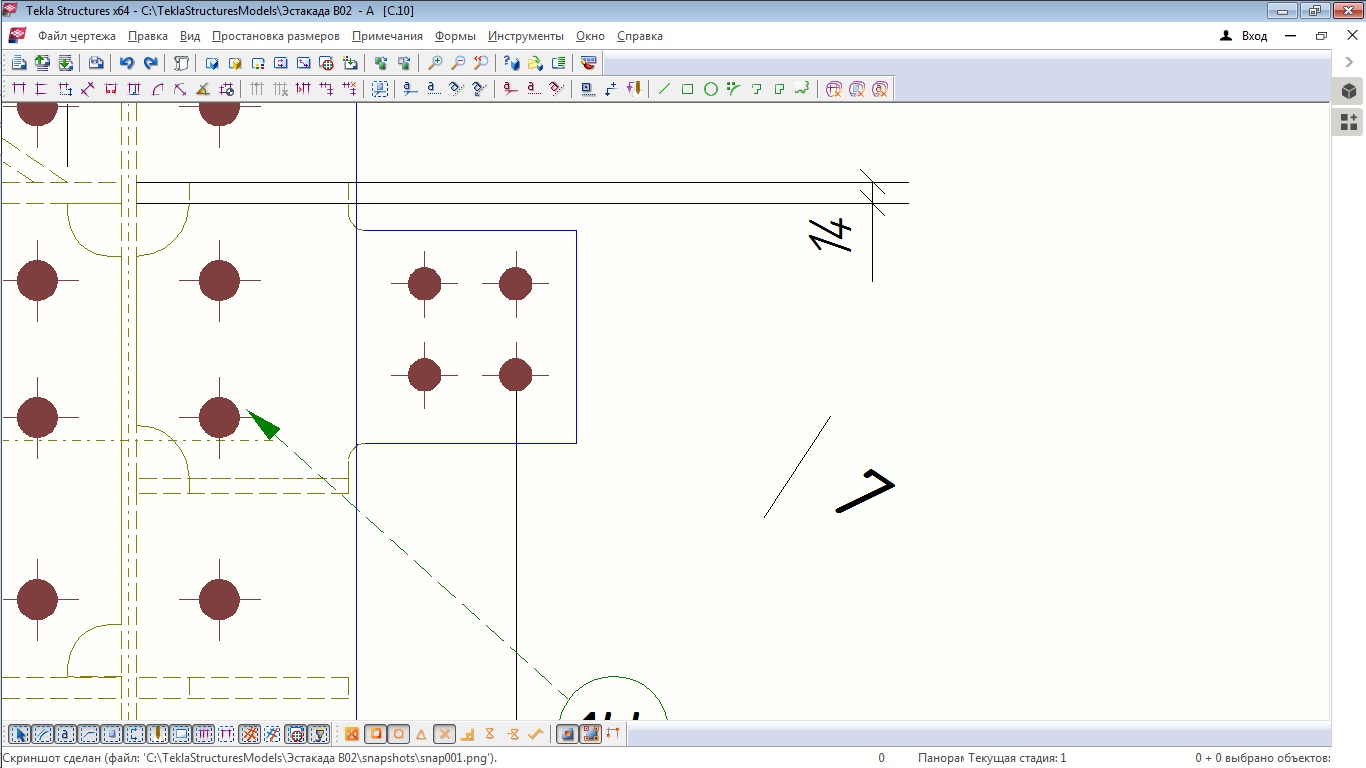The image size is (1366, 768).
Task: Open the components cube panel in sidebar
Action: (1349, 92)
